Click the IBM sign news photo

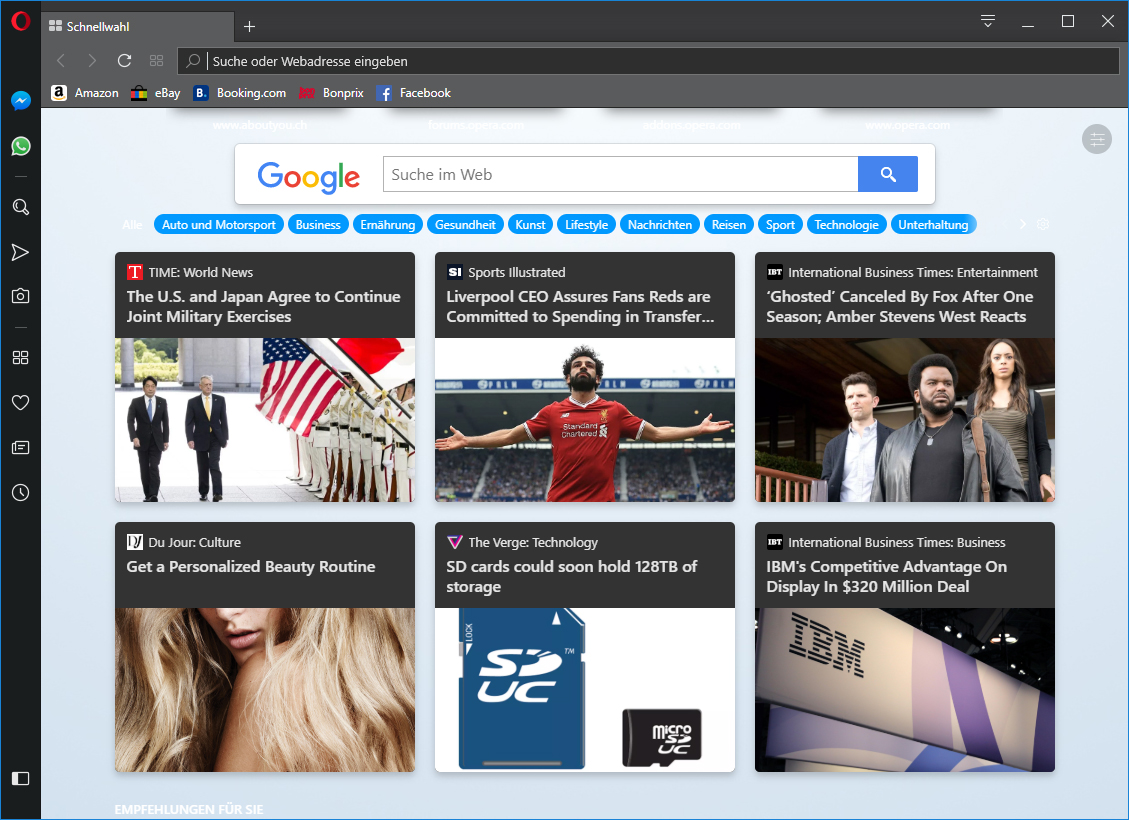pyautogui.click(x=904, y=690)
